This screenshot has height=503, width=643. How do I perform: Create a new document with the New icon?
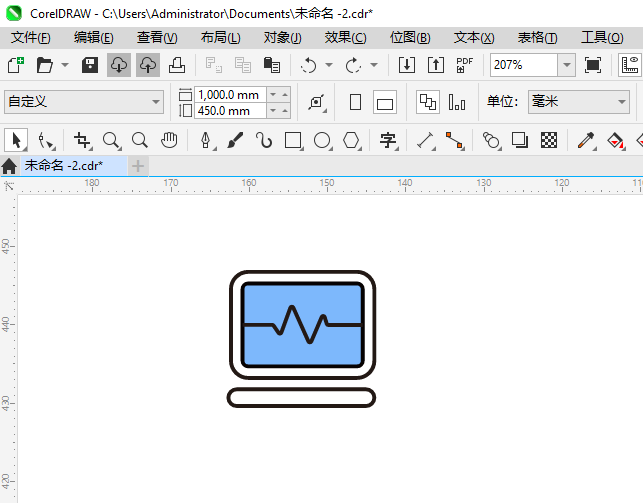point(16,65)
